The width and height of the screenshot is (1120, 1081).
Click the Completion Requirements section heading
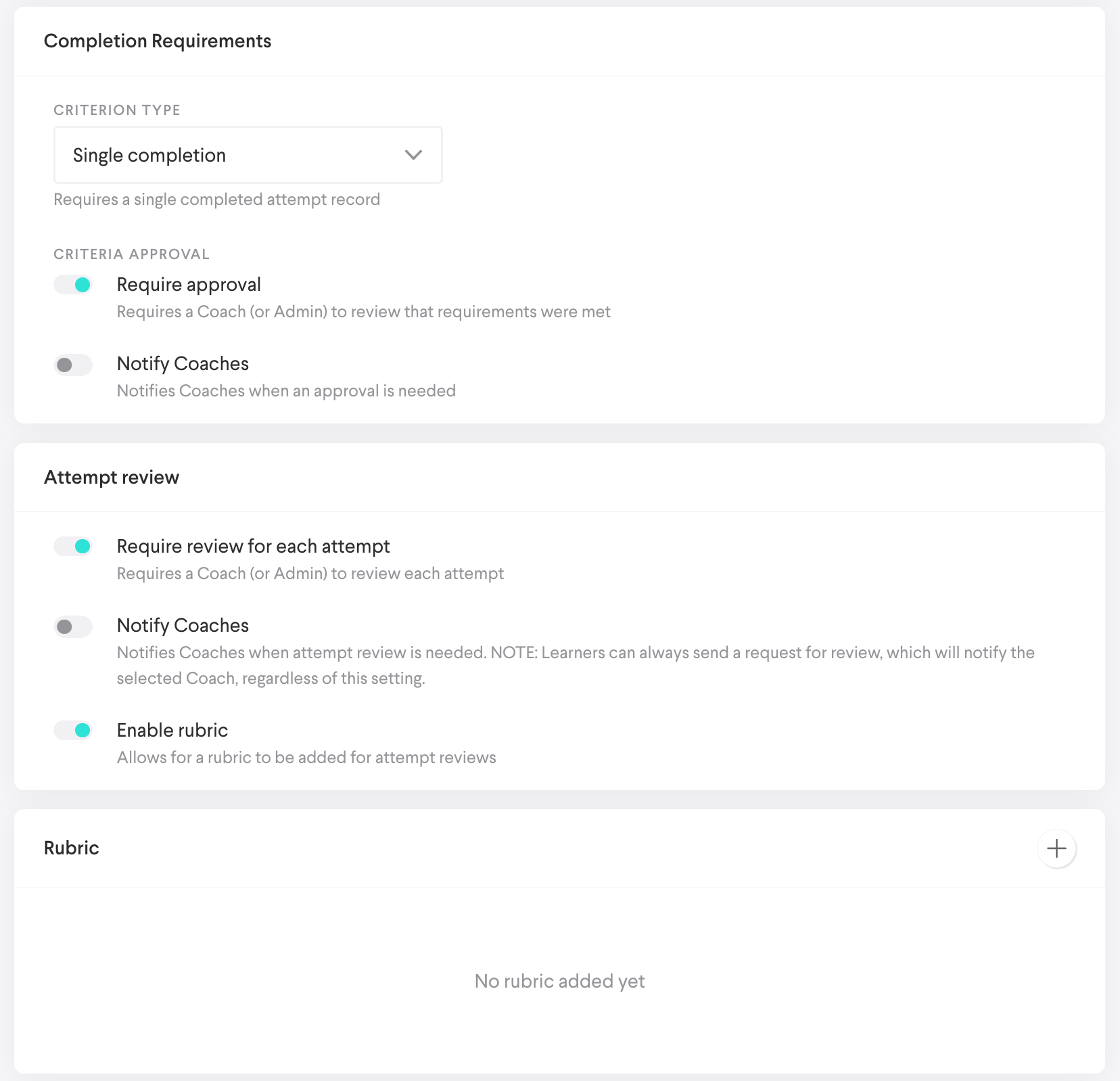point(158,41)
